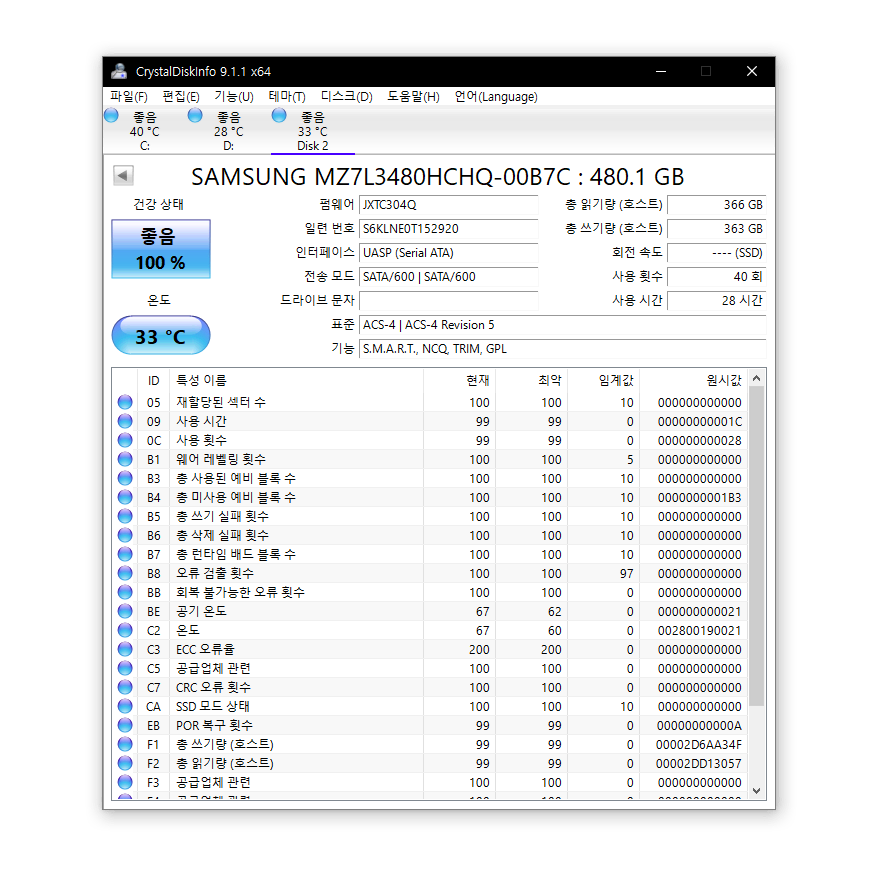Click status orb of F2 총 읽기량 (호스트)
The height and width of the screenshot is (886, 886).
tap(125, 763)
